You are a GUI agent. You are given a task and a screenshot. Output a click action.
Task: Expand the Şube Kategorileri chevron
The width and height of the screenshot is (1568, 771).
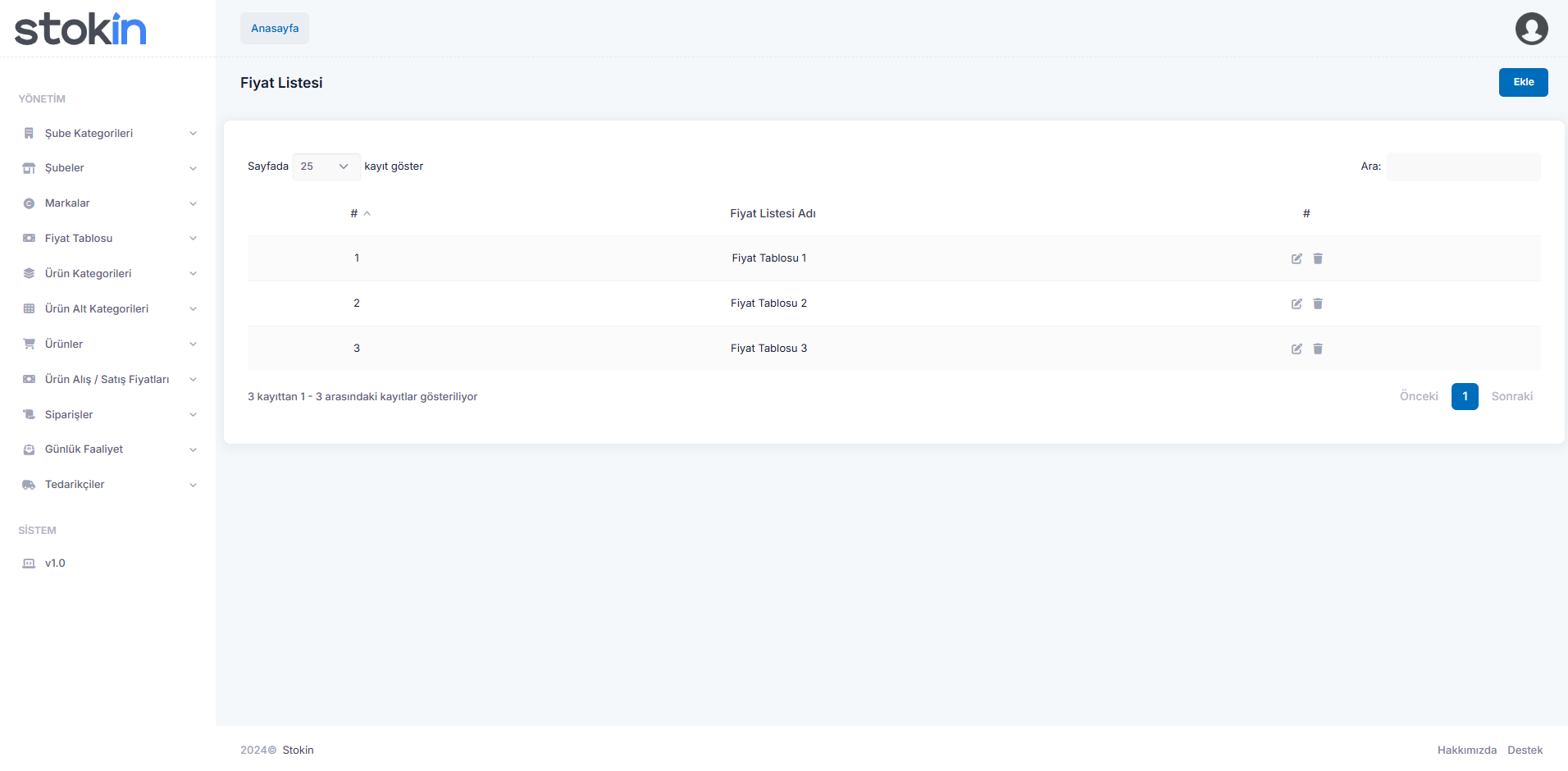coord(193,134)
